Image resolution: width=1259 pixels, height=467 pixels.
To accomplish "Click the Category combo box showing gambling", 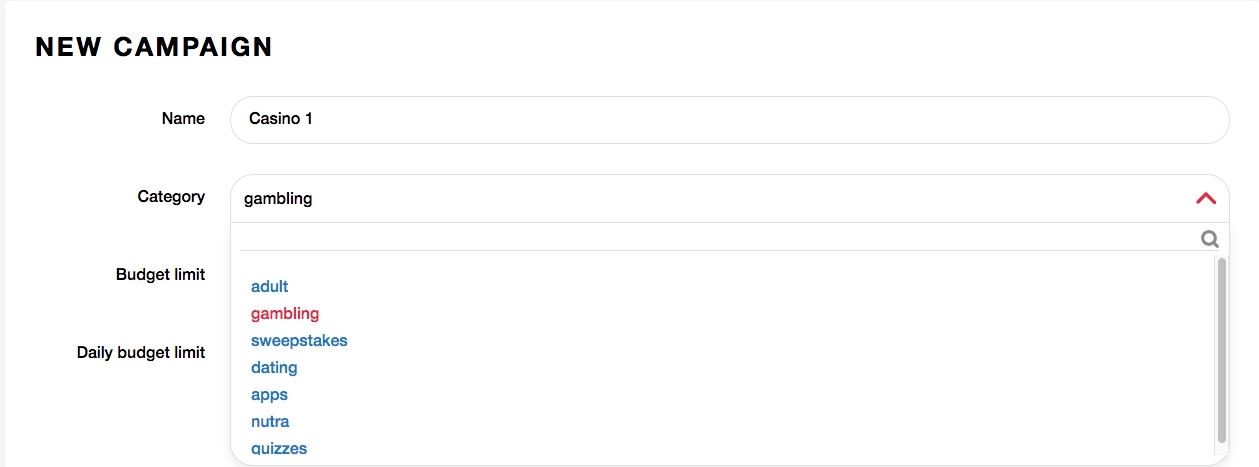I will 729,198.
